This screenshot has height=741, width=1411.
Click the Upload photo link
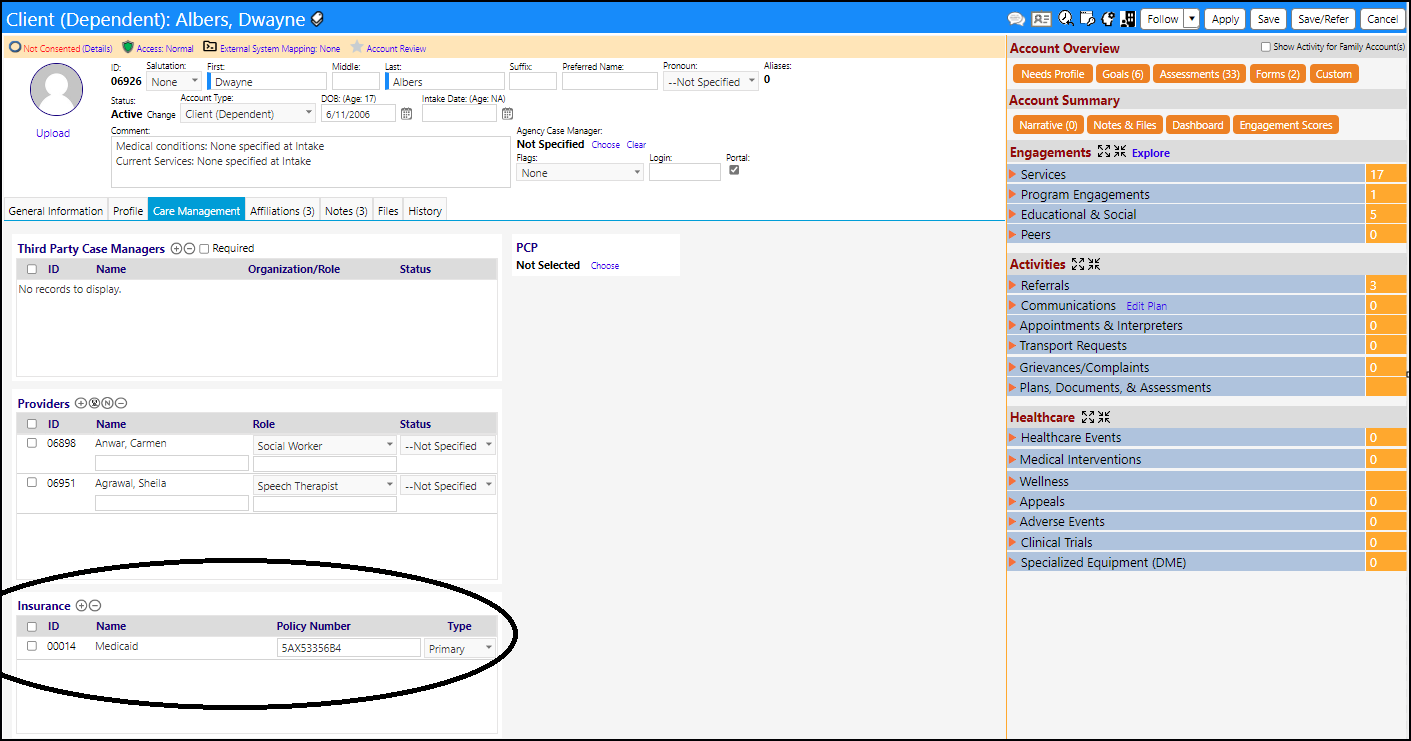tap(53, 133)
